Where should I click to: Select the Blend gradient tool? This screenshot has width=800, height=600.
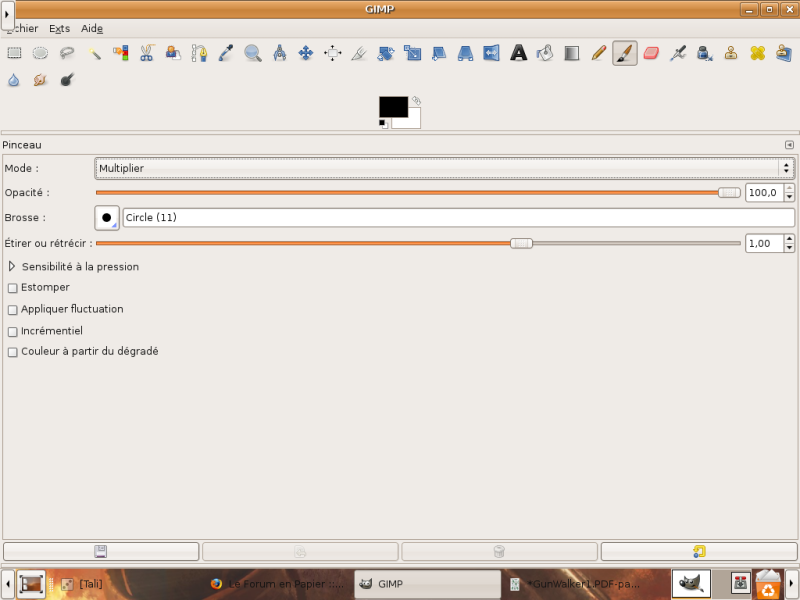coord(571,53)
